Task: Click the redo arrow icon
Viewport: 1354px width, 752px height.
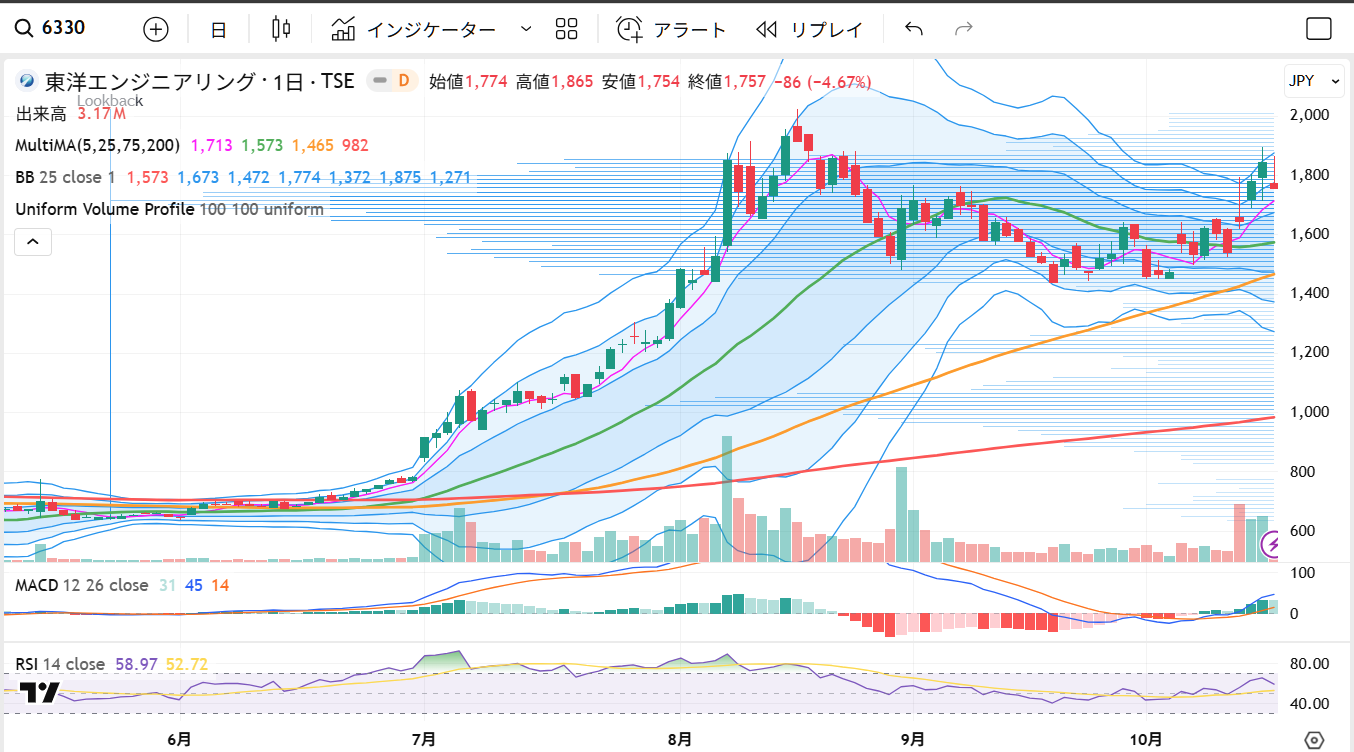Action: tap(964, 29)
